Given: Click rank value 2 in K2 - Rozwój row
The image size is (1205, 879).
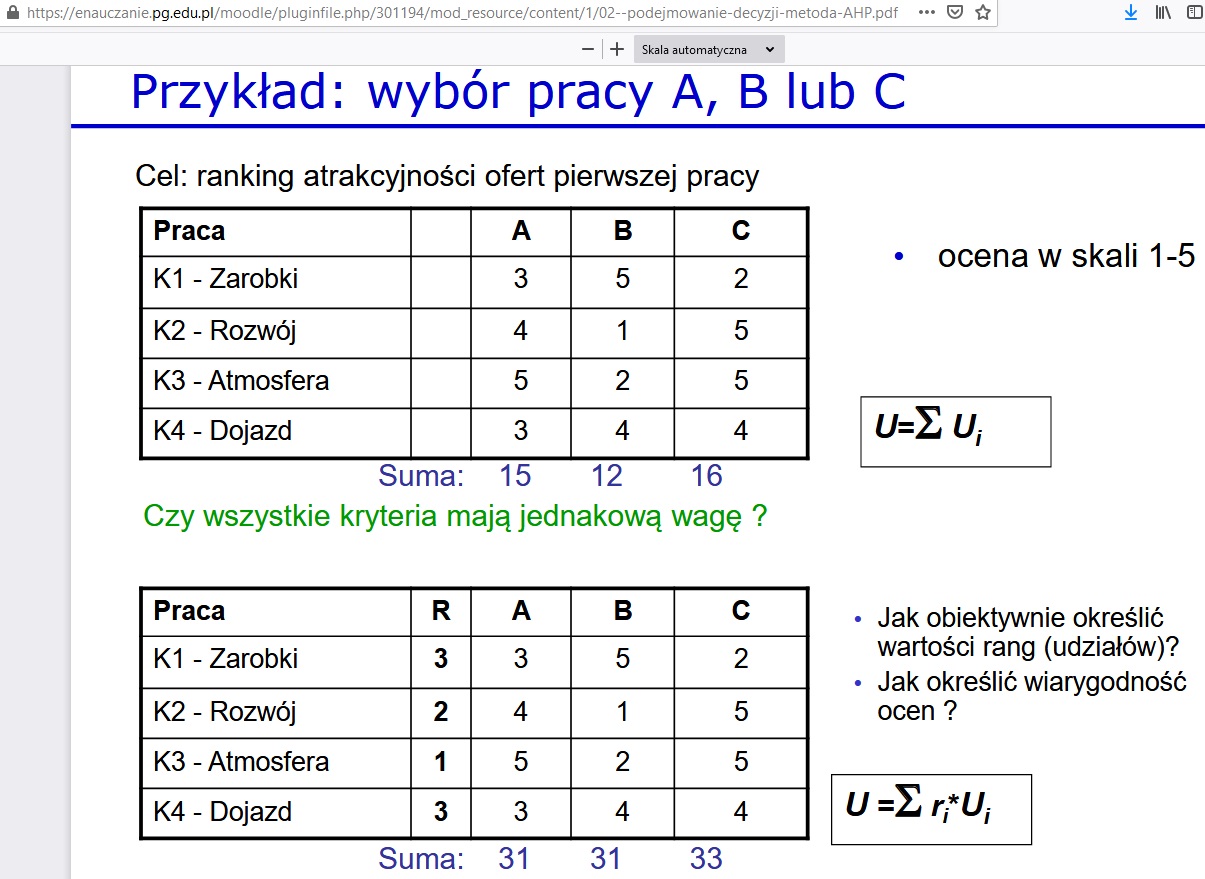Looking at the screenshot, I should point(441,712).
